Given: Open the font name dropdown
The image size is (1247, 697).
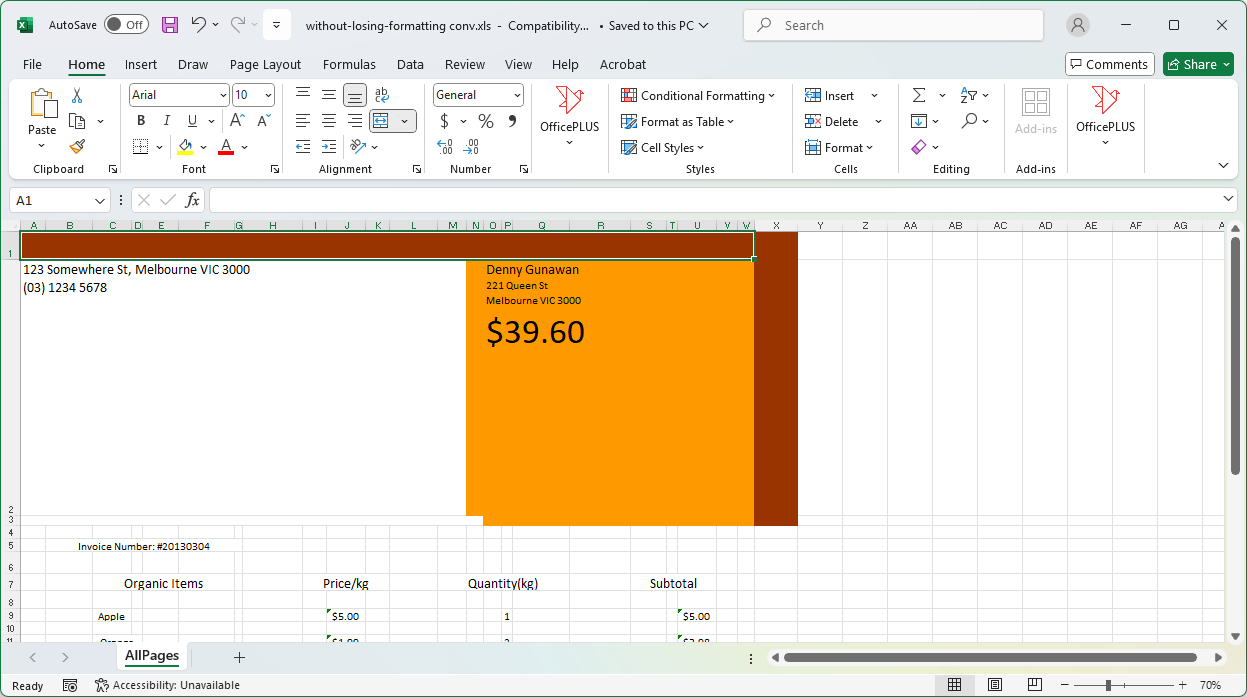Looking at the screenshot, I should (223, 95).
